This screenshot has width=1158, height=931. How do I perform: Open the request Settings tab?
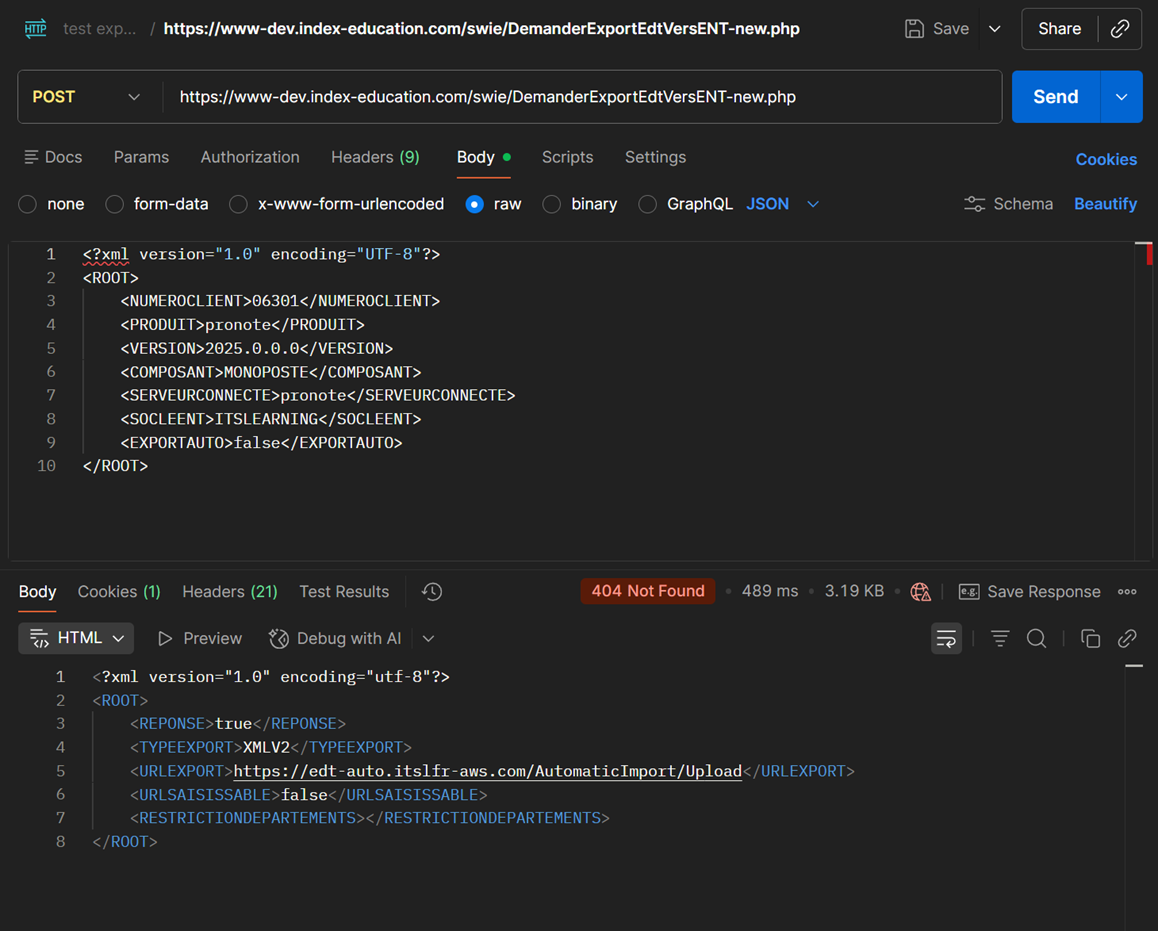pyautogui.click(x=655, y=157)
